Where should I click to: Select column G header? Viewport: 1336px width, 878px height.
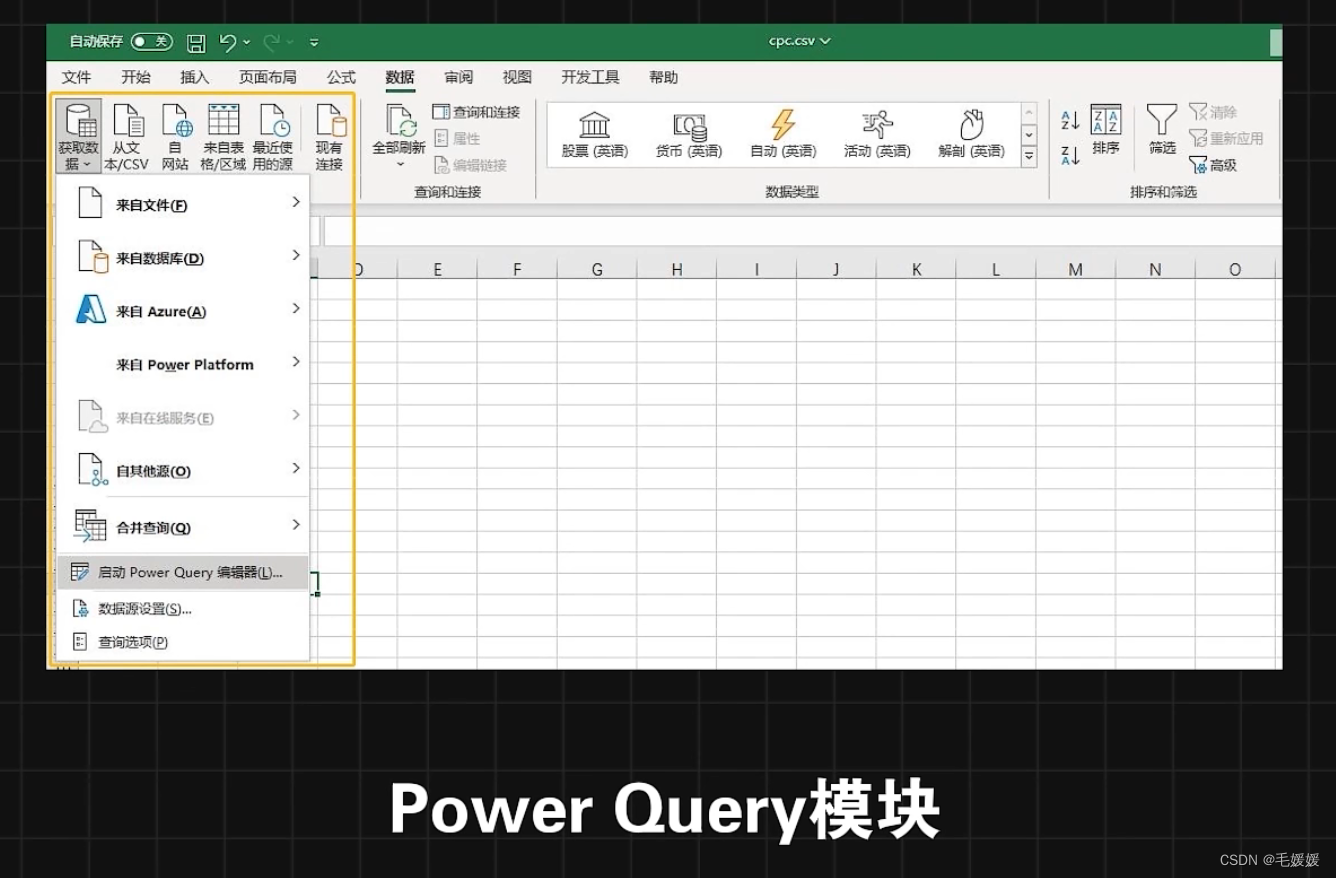click(x=597, y=269)
